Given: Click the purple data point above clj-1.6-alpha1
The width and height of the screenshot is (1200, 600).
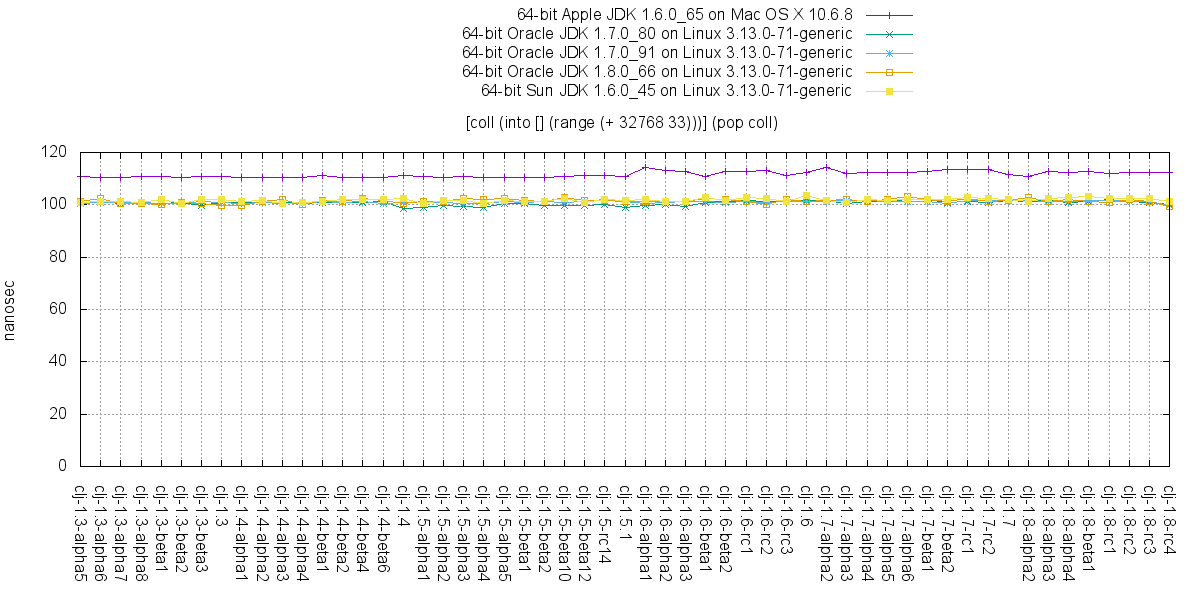Looking at the screenshot, I should 646,167.
